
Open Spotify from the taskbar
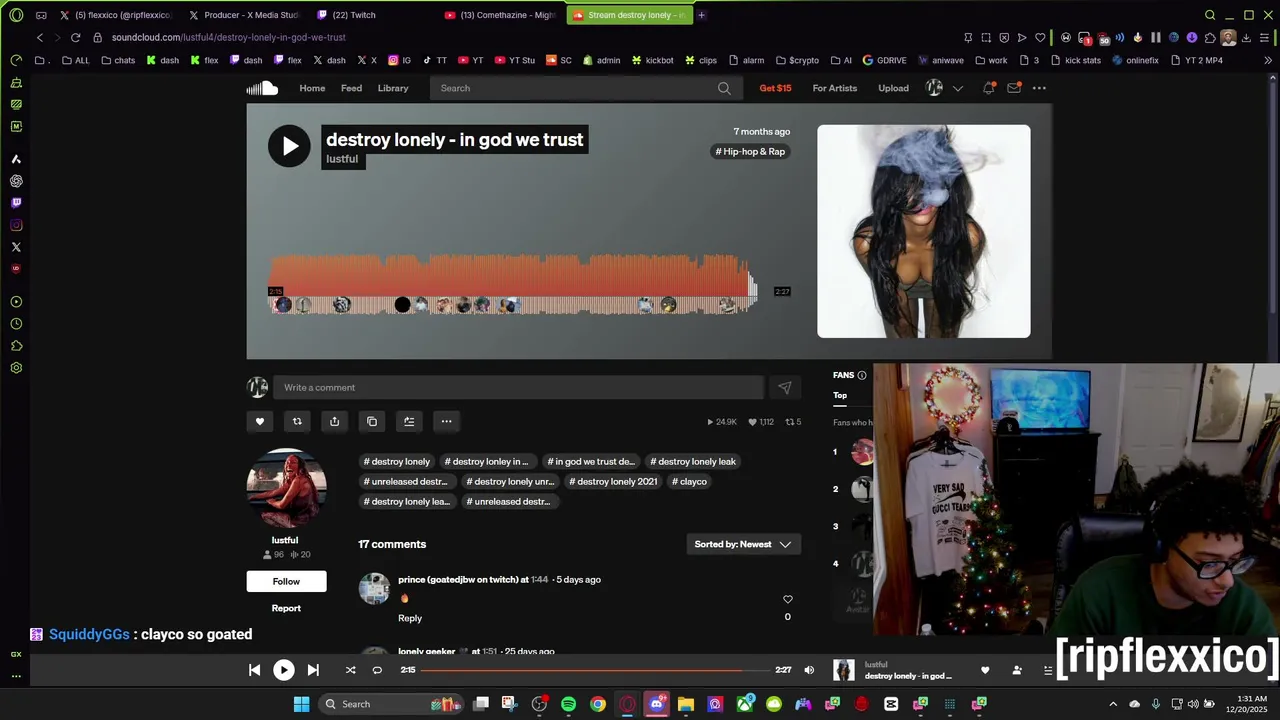click(x=568, y=704)
